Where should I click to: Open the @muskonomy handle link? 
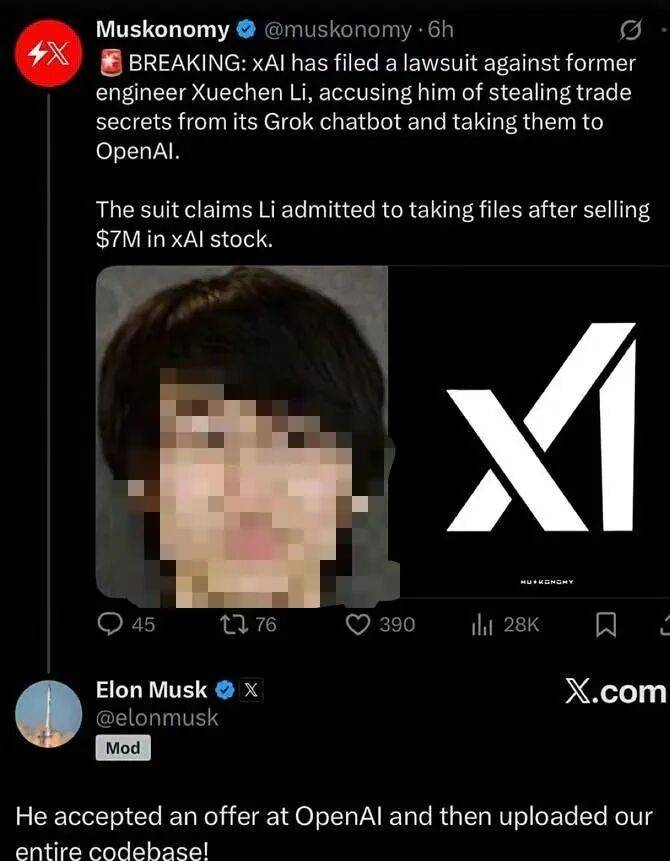pos(336,30)
